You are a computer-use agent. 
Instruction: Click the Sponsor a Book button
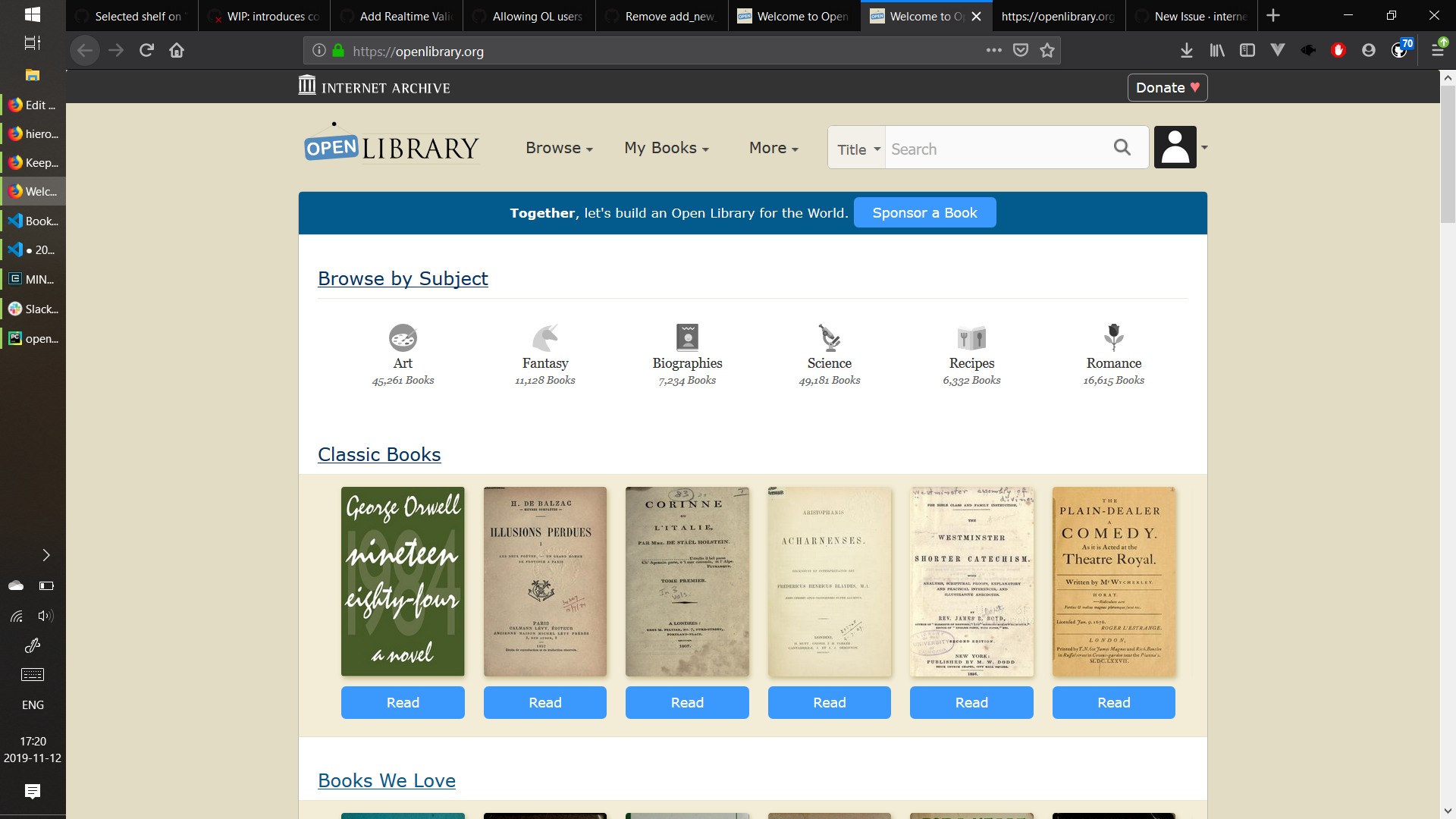pyautogui.click(x=924, y=212)
